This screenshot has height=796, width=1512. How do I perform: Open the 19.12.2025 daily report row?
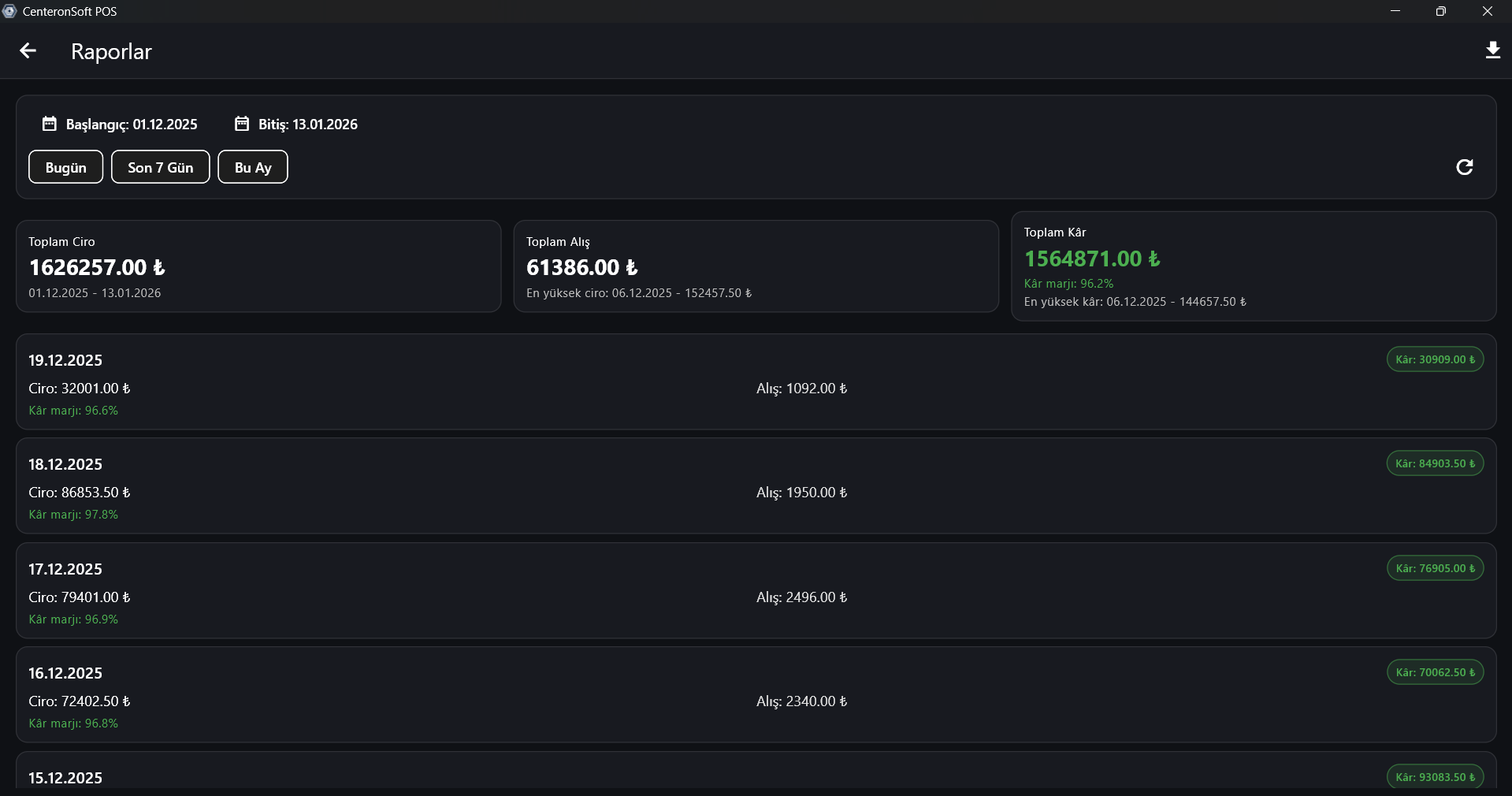[x=756, y=382]
